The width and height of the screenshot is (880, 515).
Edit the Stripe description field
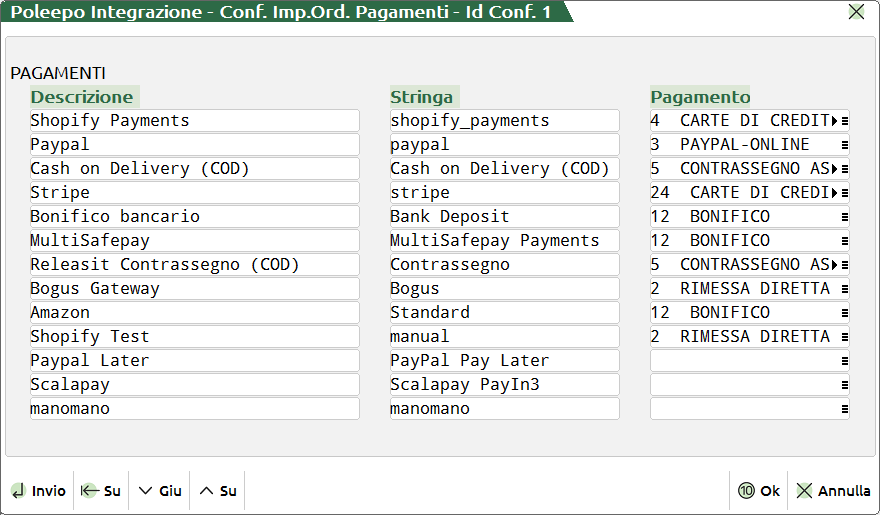[194, 193]
